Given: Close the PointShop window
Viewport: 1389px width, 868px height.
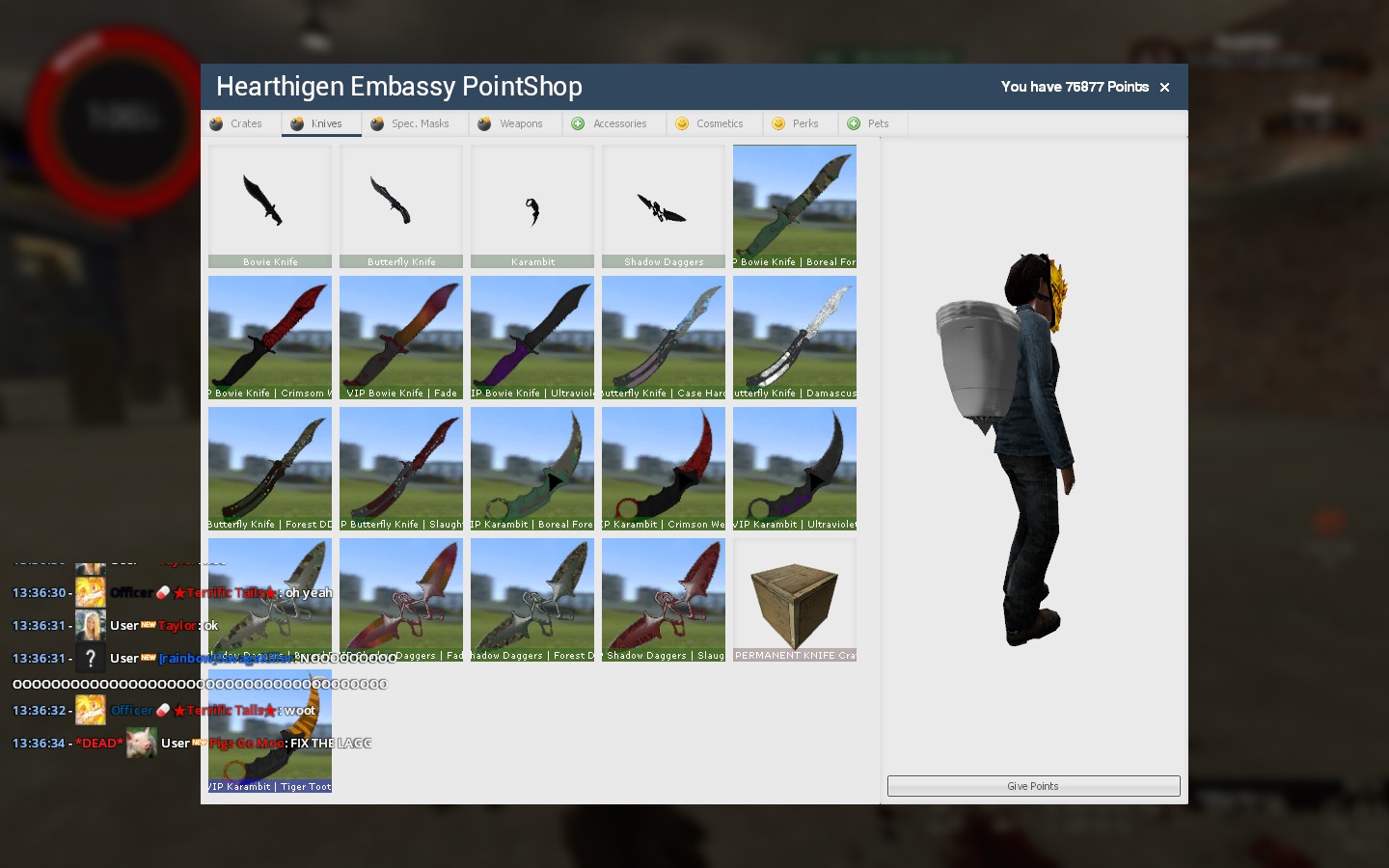Looking at the screenshot, I should point(1165,87).
